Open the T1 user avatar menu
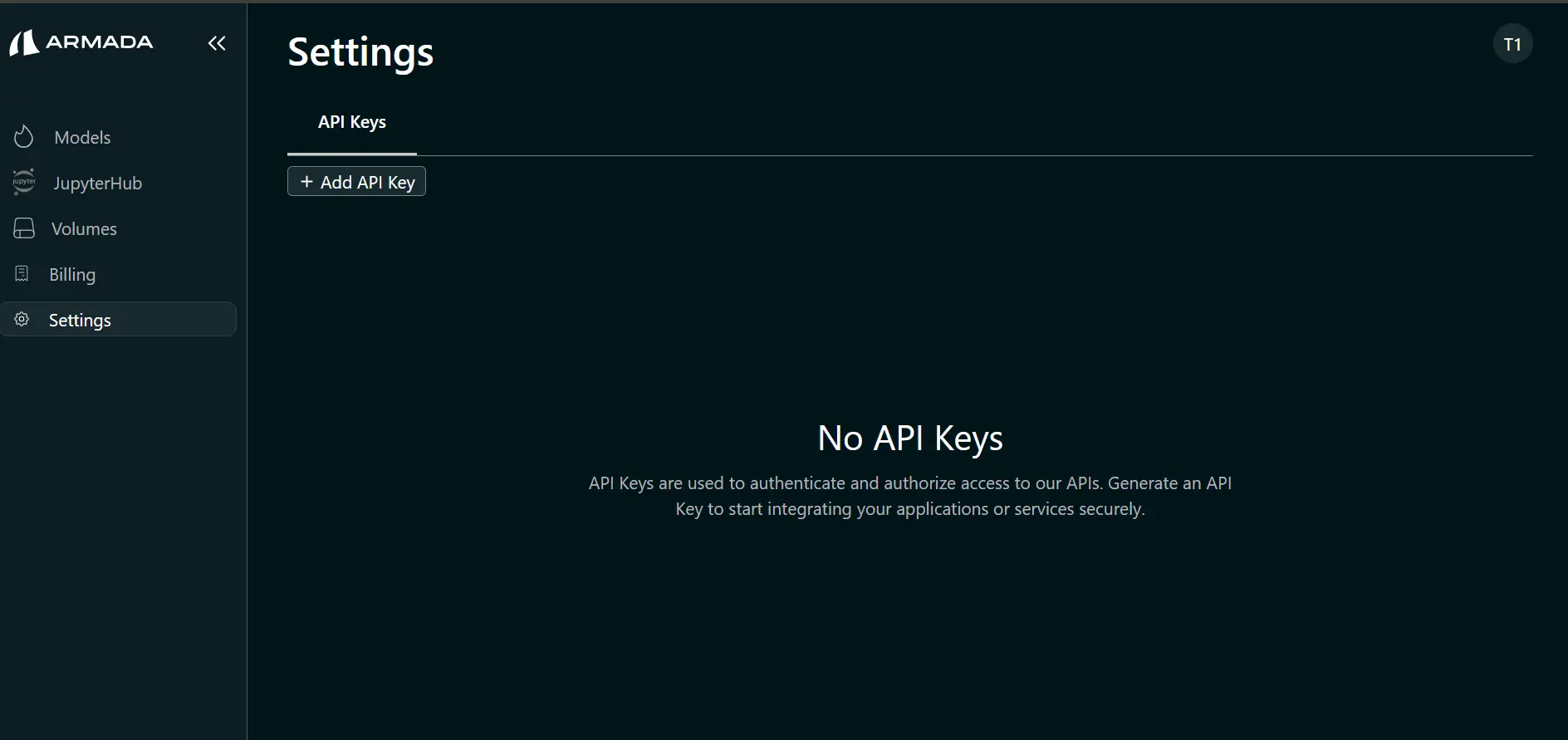Viewport: 1568px width, 740px height. (x=1512, y=44)
